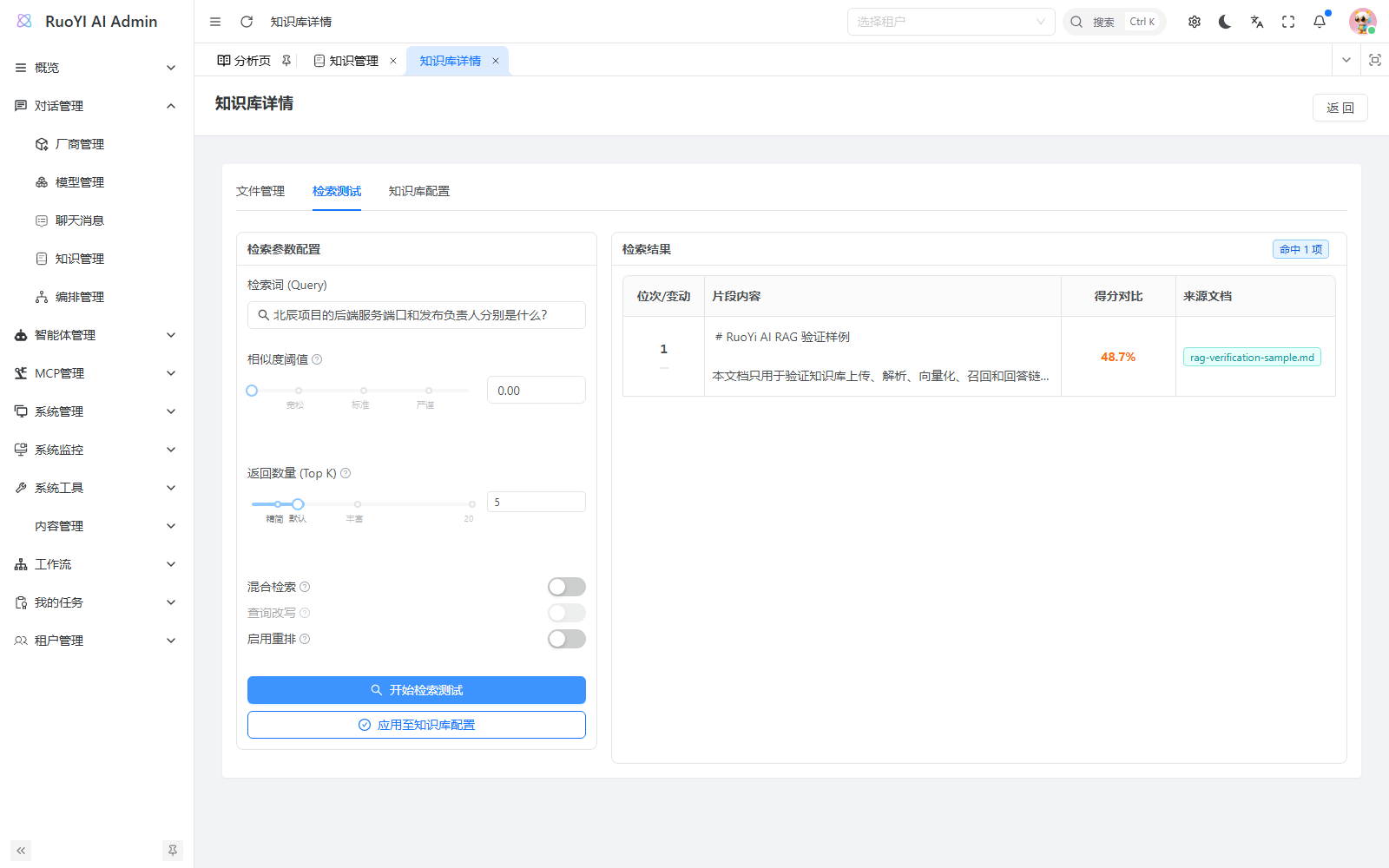
Task: Open the settings gear icon
Action: click(x=1195, y=22)
